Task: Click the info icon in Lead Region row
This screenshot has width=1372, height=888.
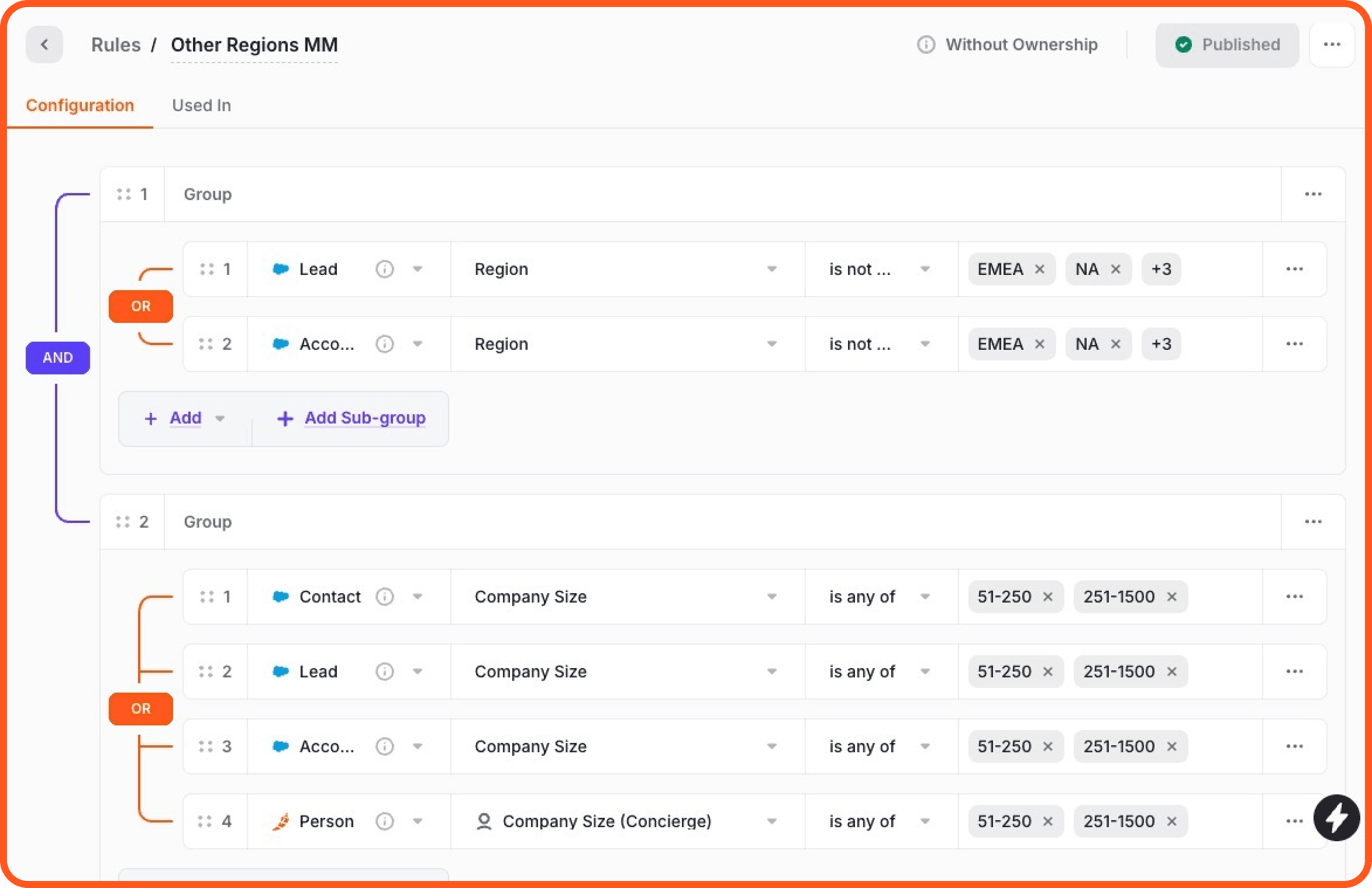Action: coord(384,269)
